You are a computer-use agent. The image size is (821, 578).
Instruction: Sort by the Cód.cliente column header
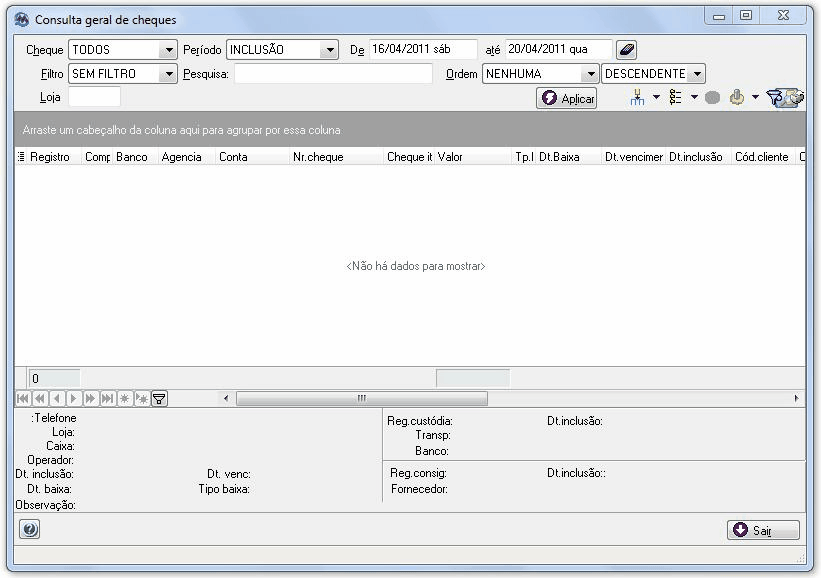pyautogui.click(x=763, y=157)
